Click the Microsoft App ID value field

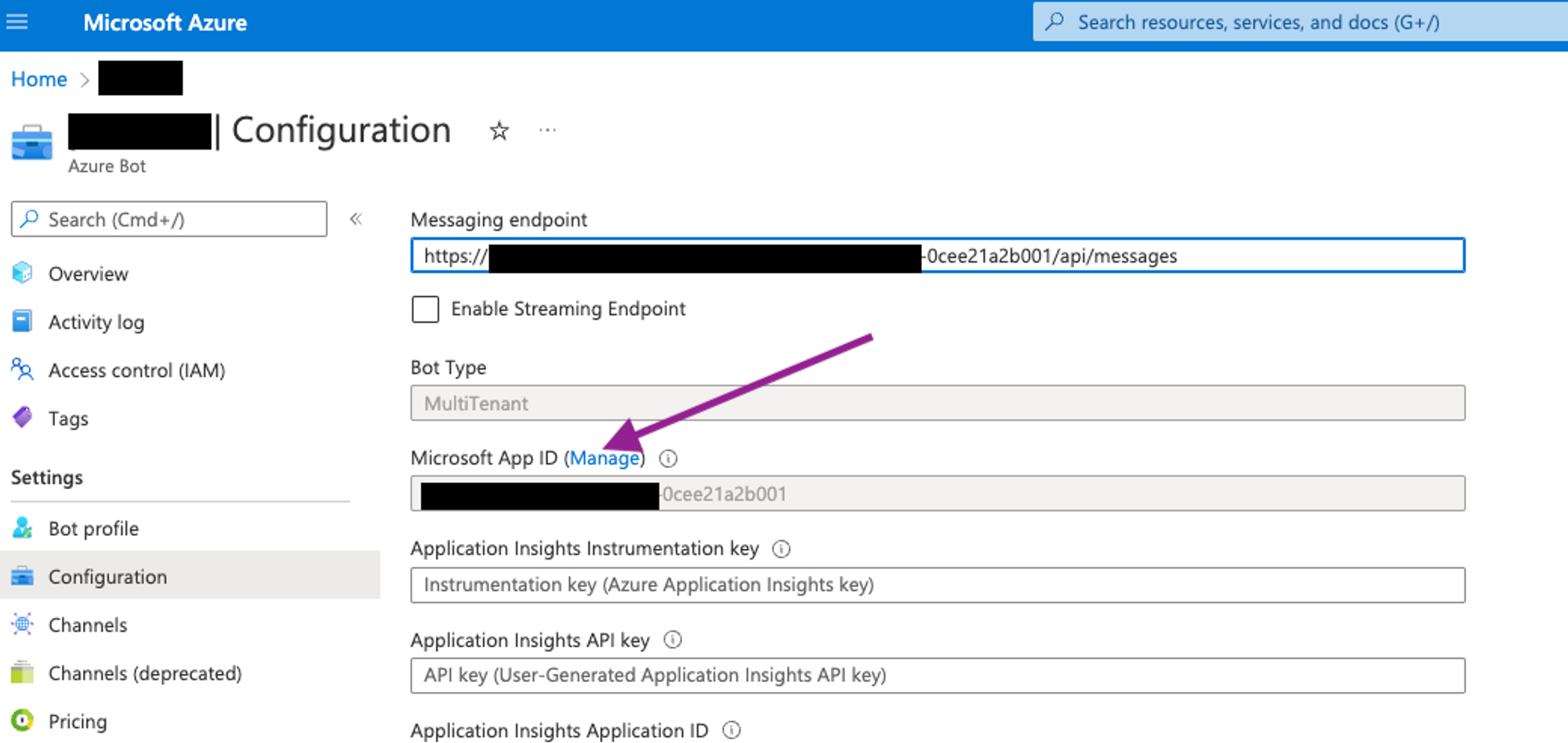[938, 494]
